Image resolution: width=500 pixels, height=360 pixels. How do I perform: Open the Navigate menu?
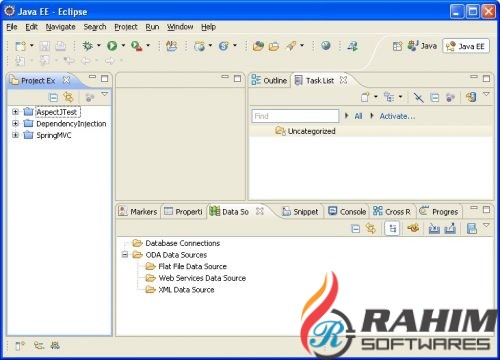pos(60,27)
